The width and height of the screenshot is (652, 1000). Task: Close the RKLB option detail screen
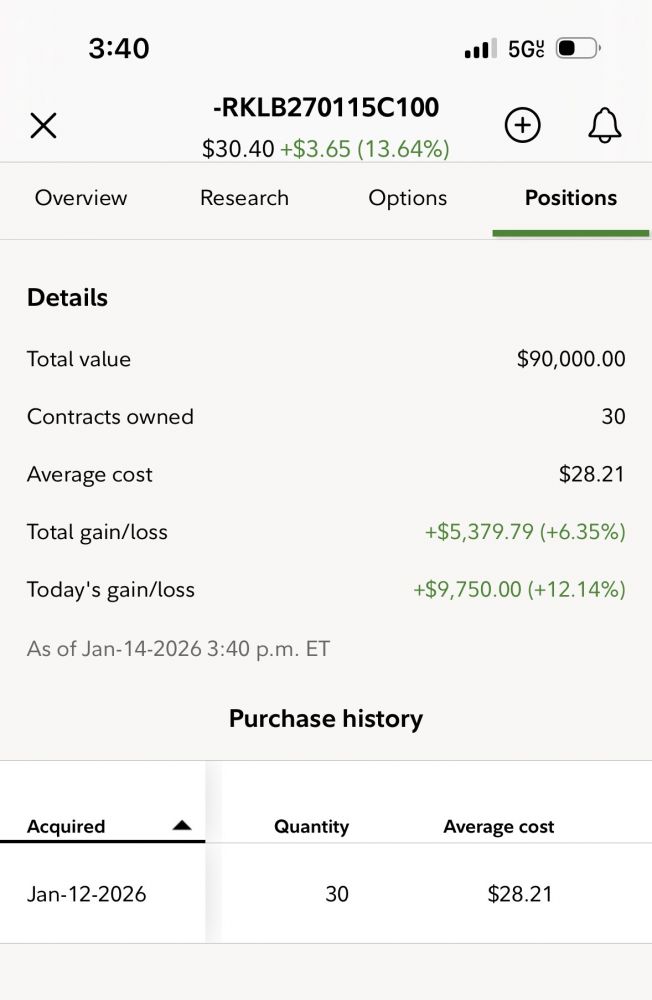[x=44, y=125]
